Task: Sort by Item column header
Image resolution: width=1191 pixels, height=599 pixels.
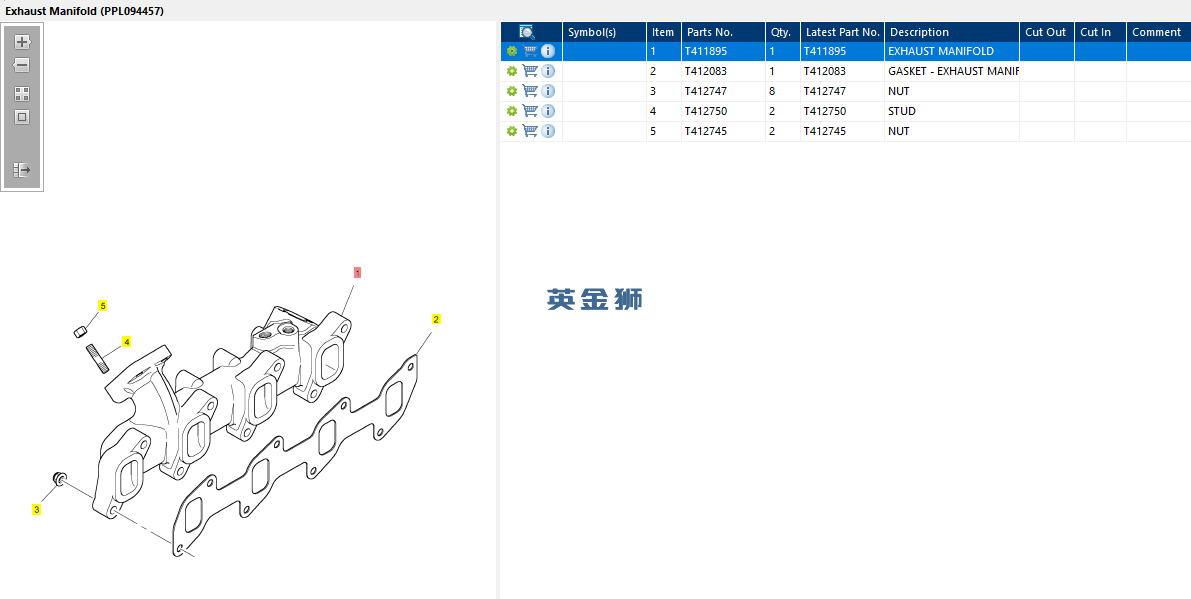Action: click(664, 32)
